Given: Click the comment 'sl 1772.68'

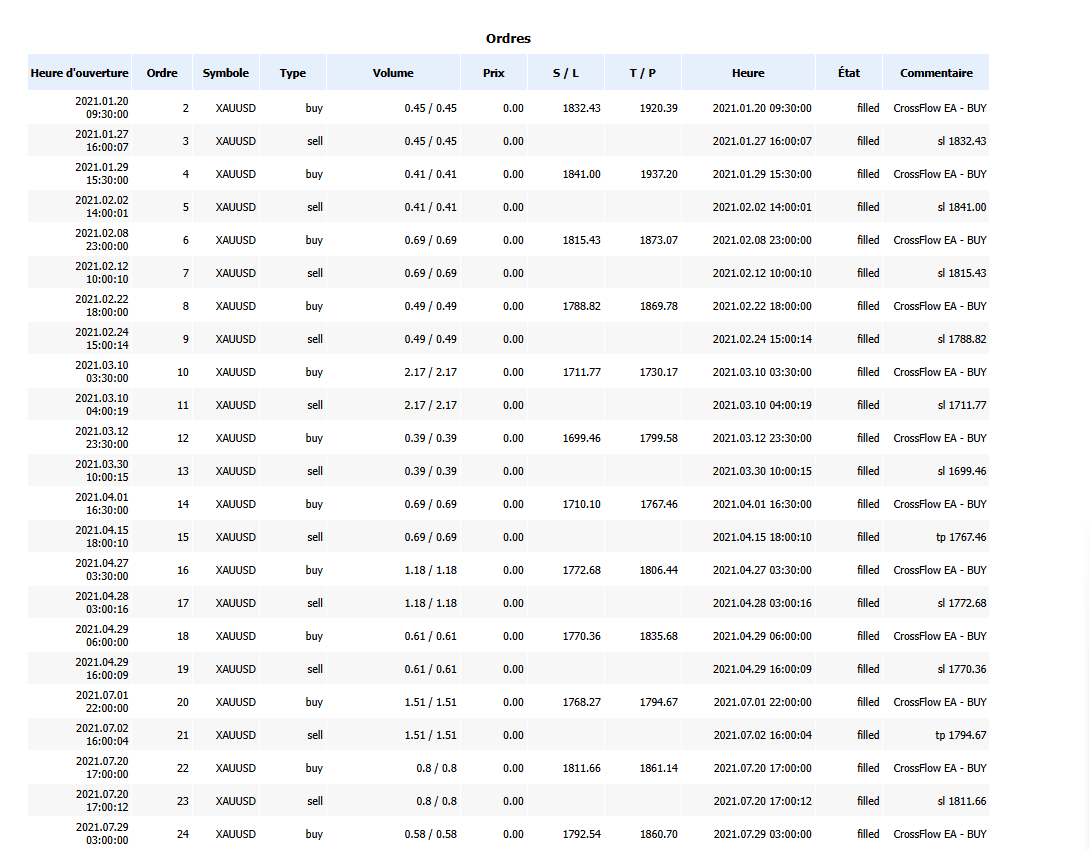Looking at the screenshot, I should 962,603.
